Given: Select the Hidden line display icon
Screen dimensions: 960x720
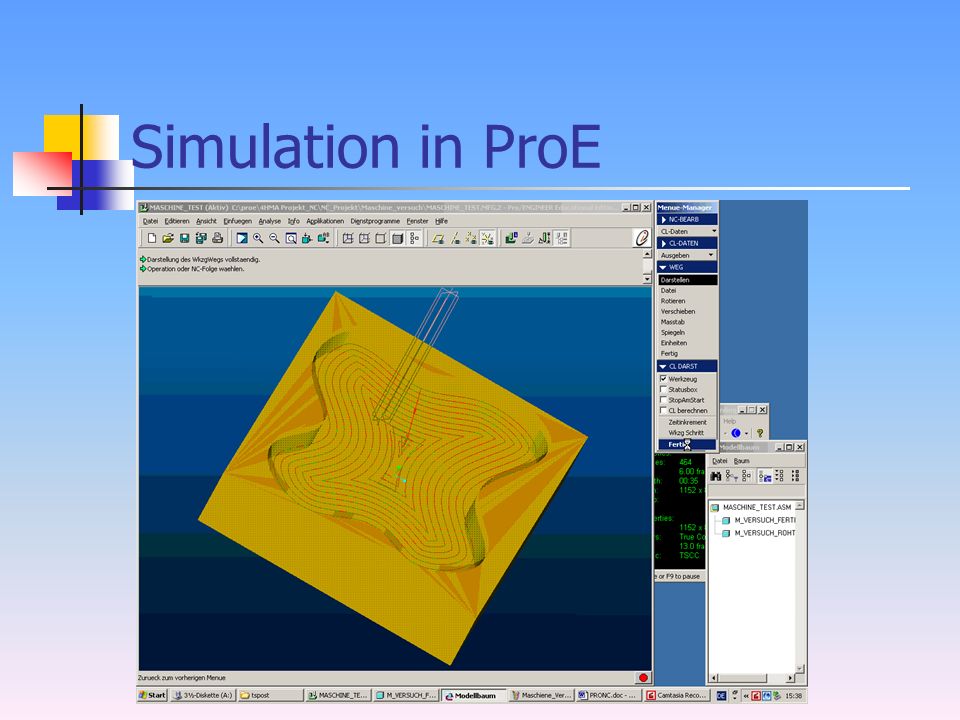Looking at the screenshot, I should [364, 238].
